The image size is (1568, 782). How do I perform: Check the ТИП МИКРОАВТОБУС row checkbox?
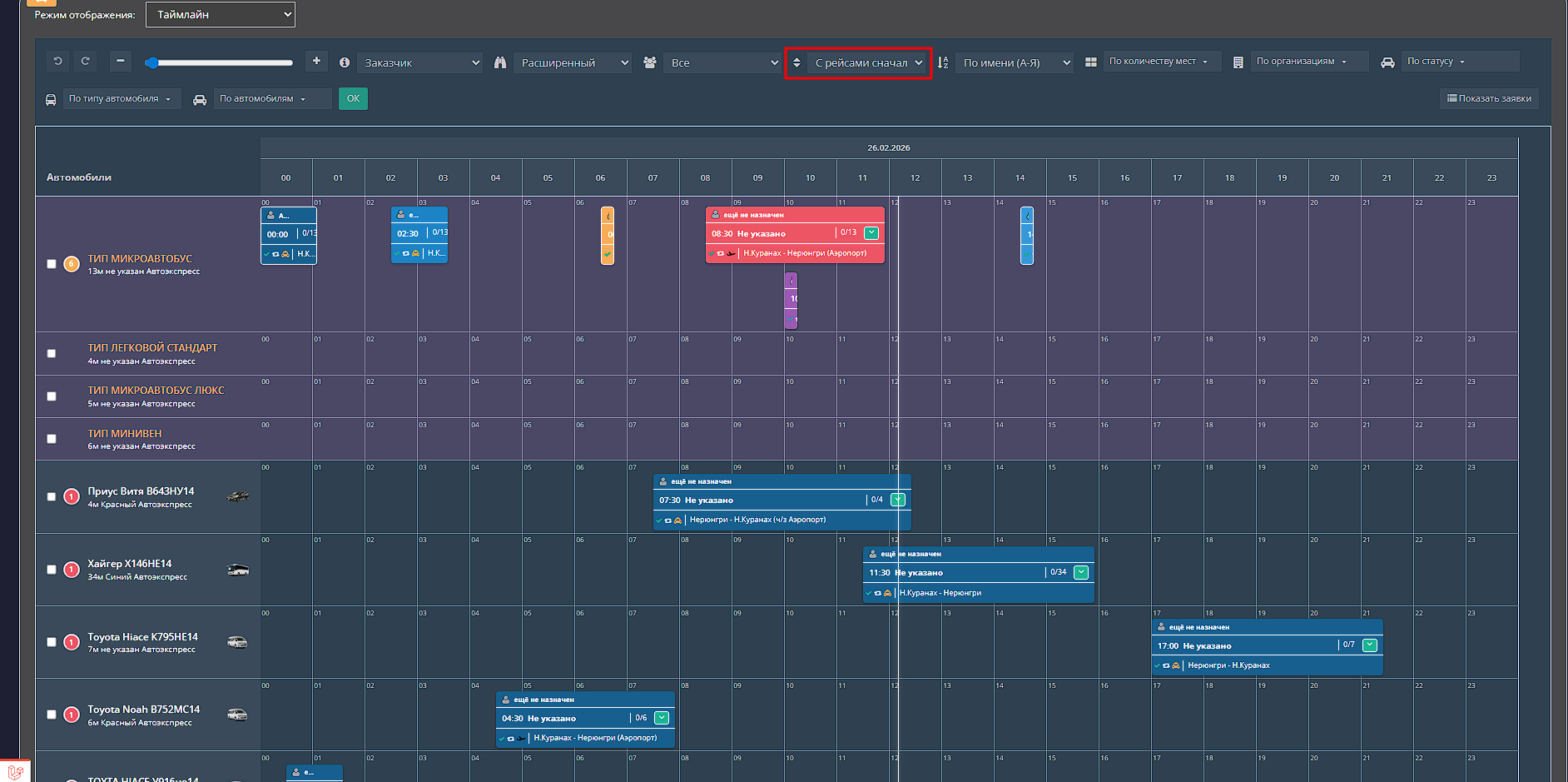52,264
